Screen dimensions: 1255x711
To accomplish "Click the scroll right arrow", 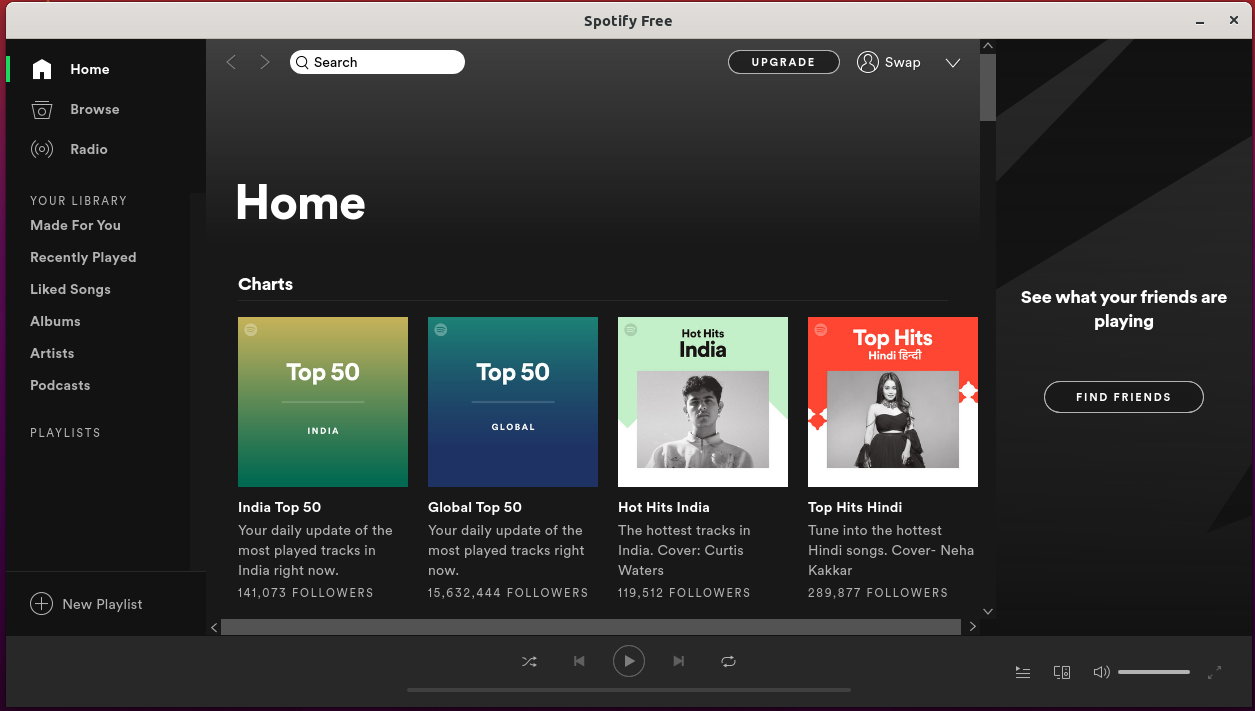I will click(973, 627).
